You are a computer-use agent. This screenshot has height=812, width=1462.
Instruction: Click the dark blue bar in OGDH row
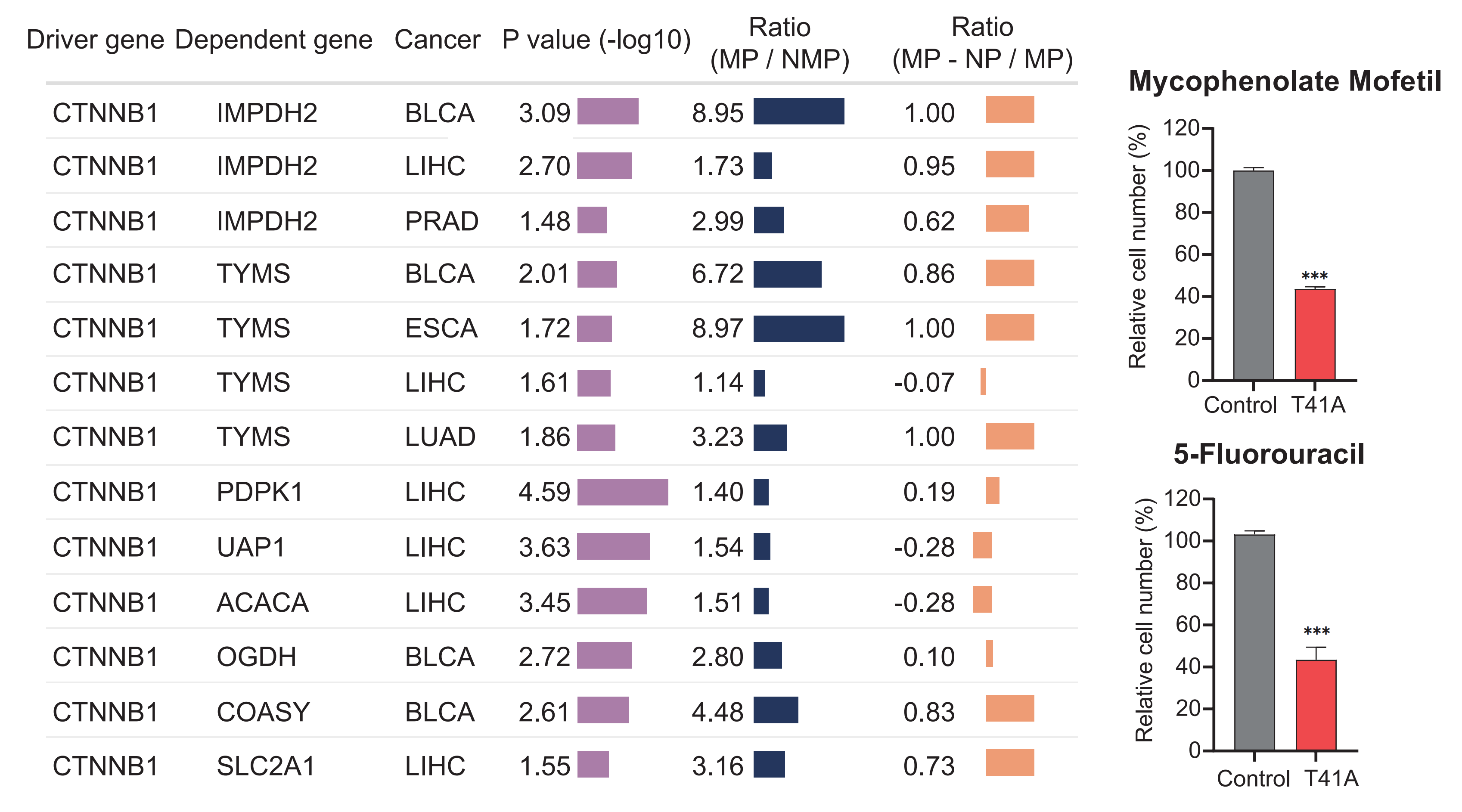767,655
